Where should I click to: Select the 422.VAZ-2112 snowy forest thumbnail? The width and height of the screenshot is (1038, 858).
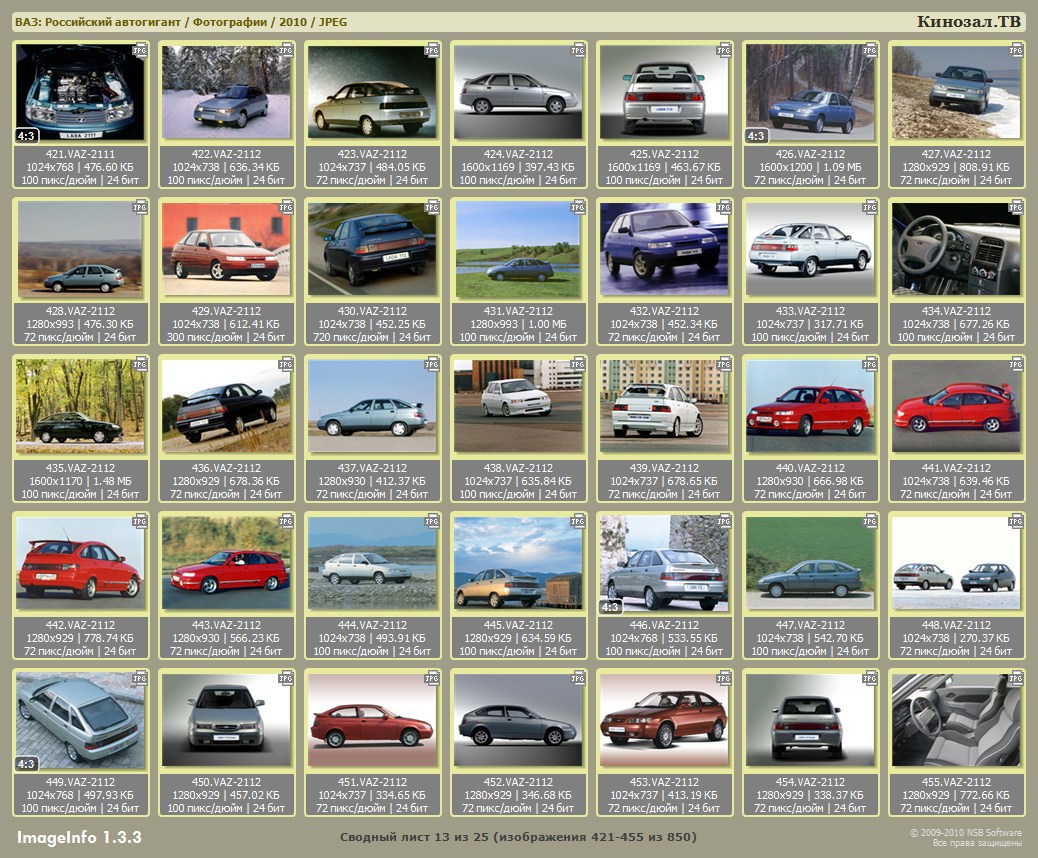(x=226, y=92)
